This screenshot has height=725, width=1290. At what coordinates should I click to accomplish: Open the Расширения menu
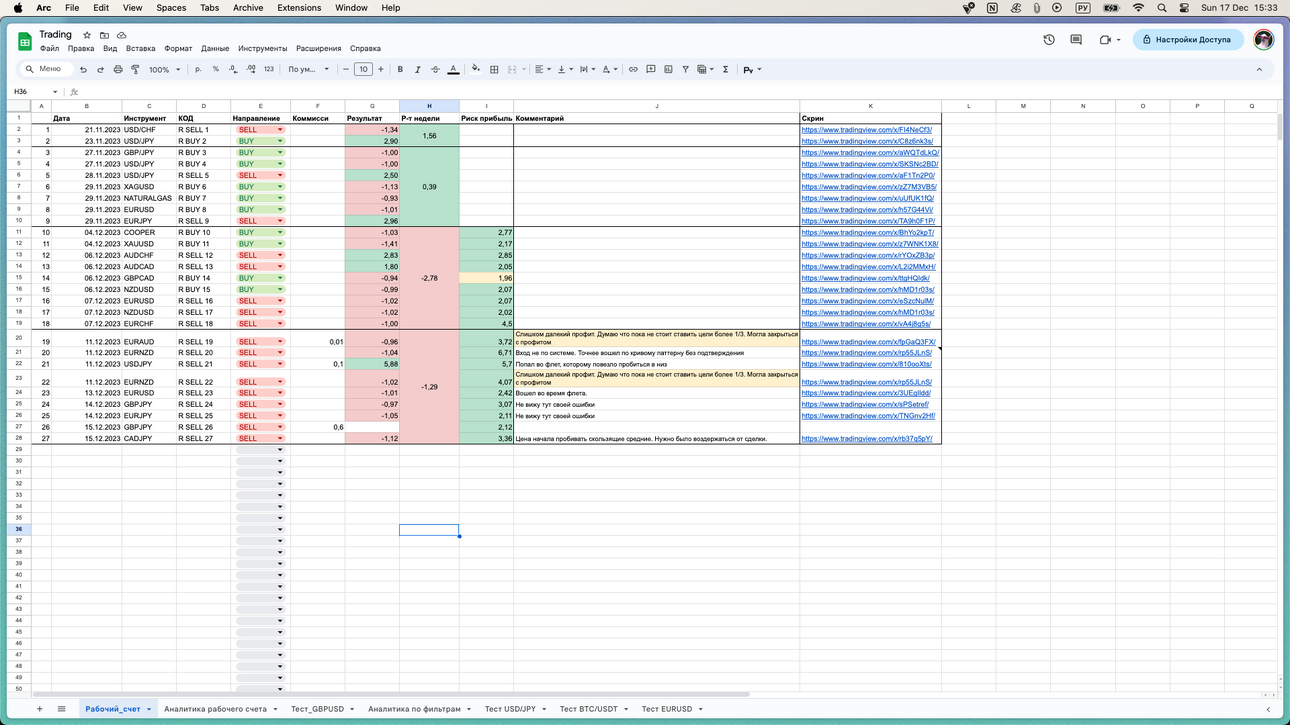point(318,48)
